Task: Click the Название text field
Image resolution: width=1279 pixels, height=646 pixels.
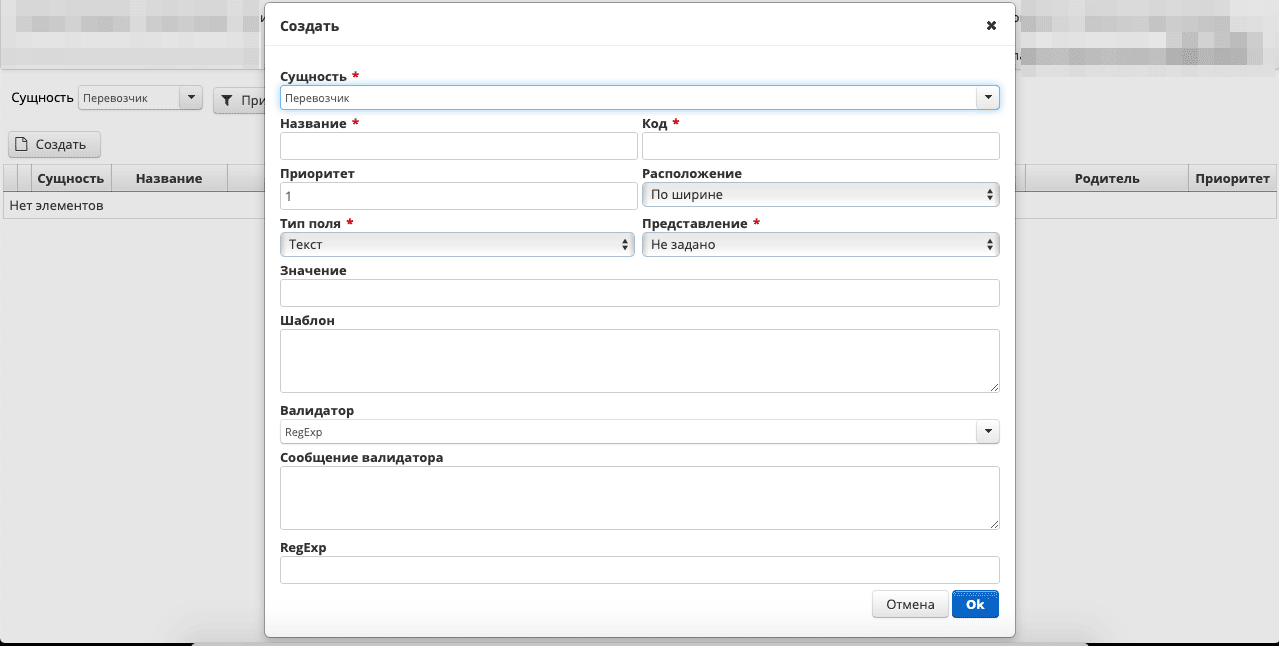Action: [458, 146]
